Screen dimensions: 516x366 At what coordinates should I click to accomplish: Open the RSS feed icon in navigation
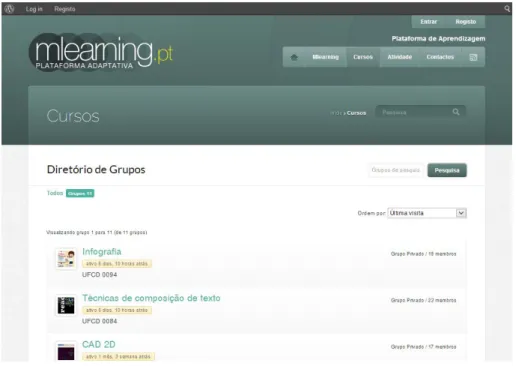(x=473, y=57)
